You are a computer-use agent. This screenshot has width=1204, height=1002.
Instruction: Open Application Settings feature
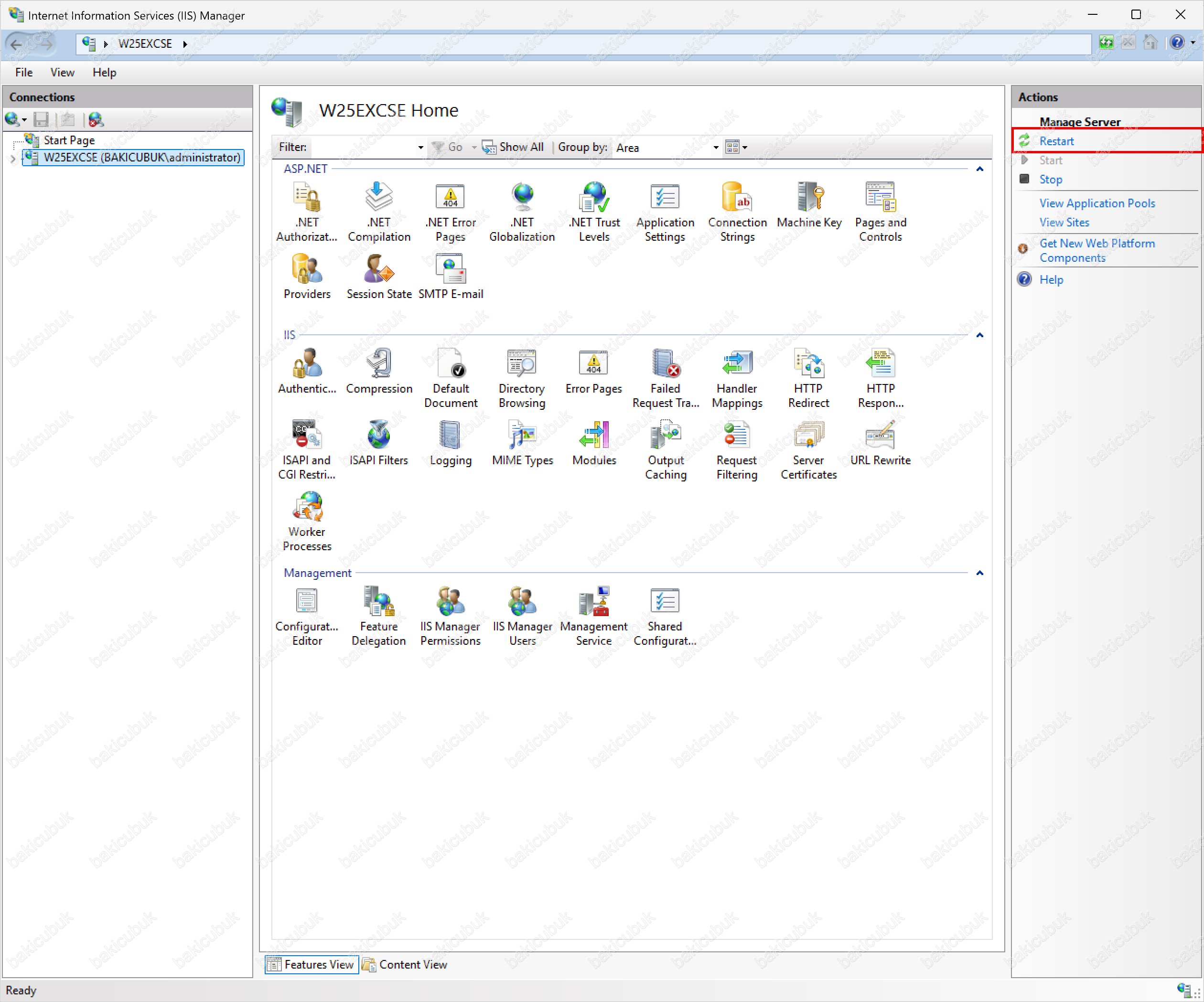pyautogui.click(x=665, y=212)
